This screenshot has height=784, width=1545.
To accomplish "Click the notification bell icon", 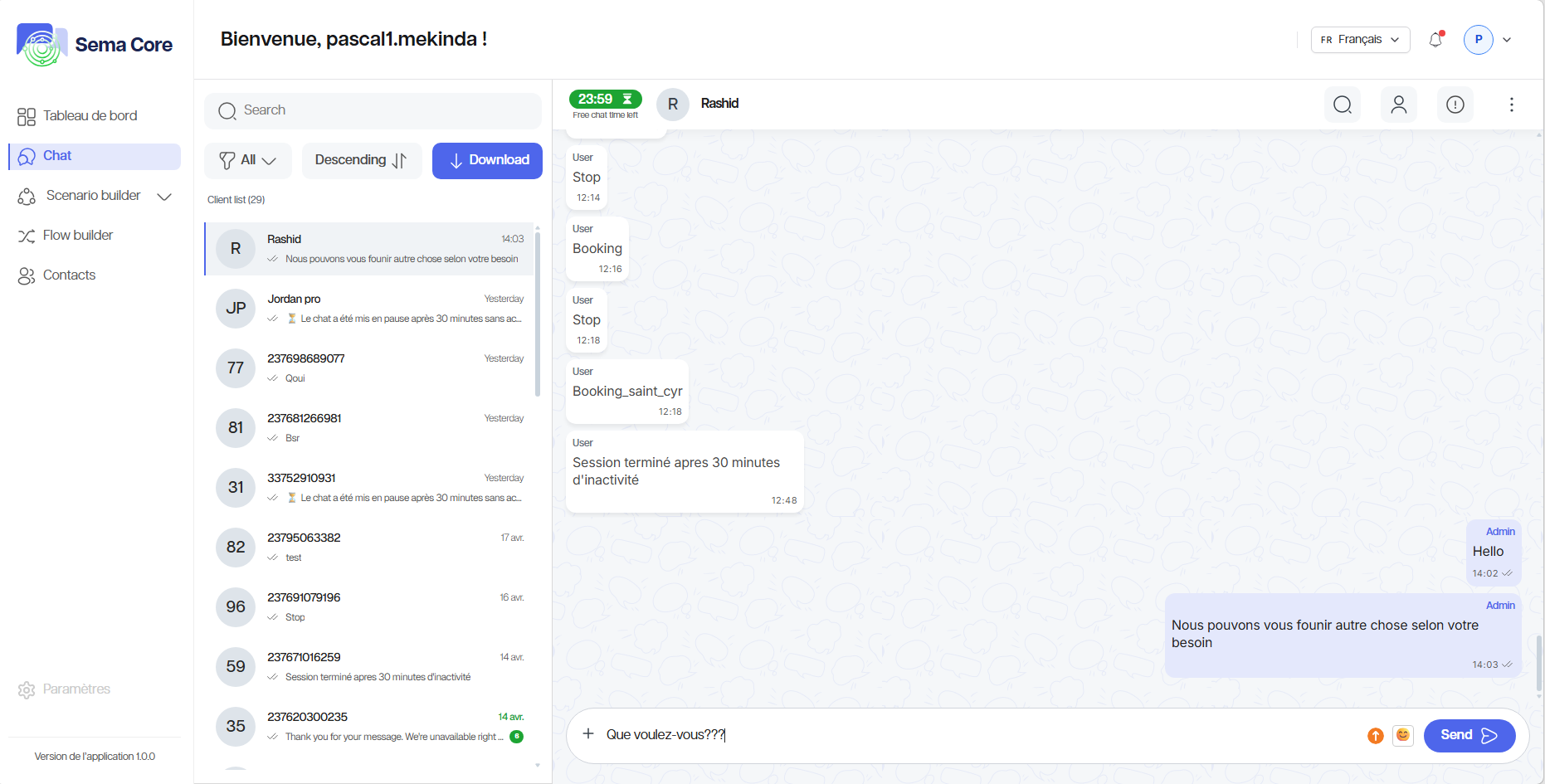I will (1435, 40).
